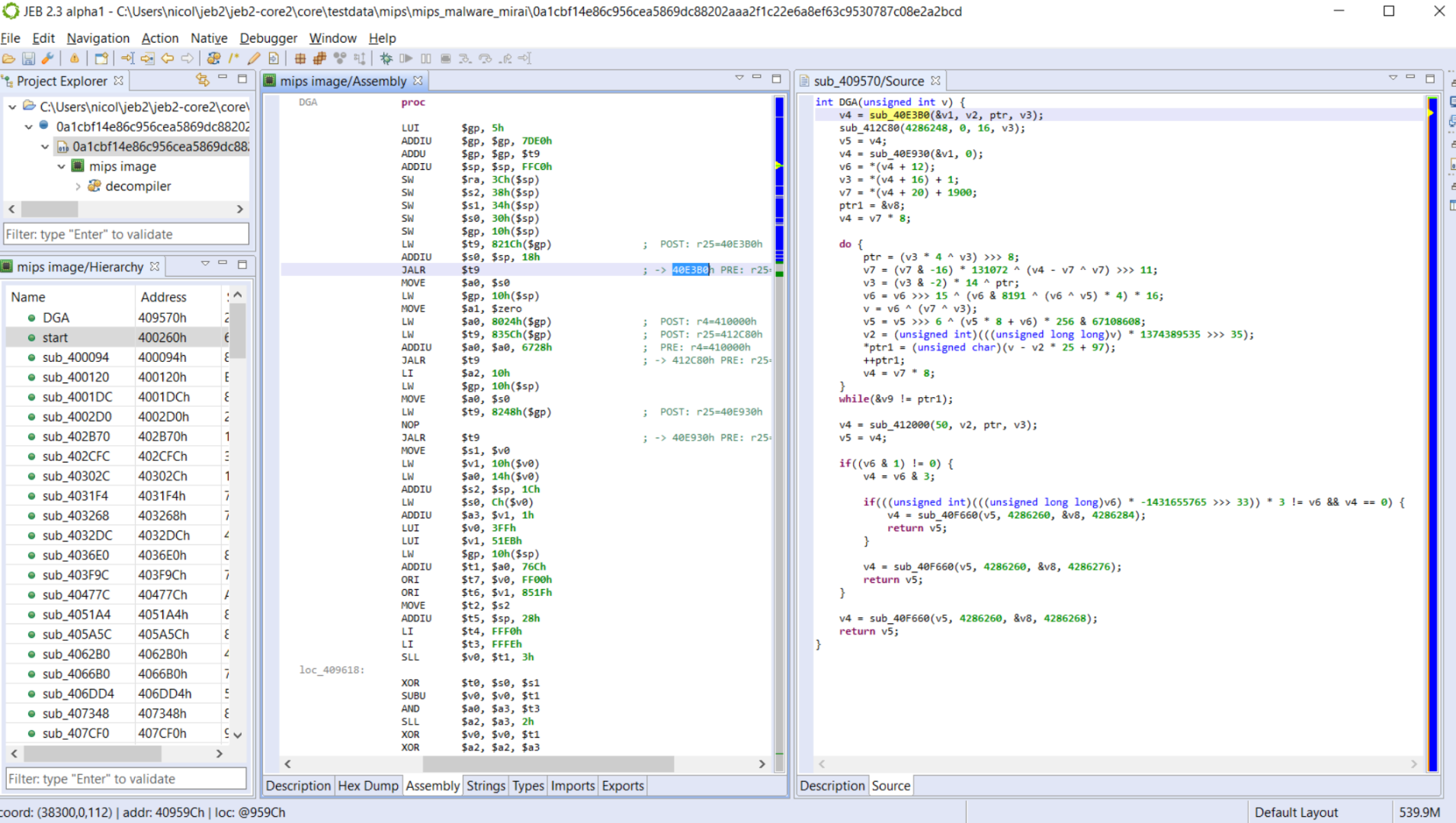The height and width of the screenshot is (823, 1456).
Task: Click the debugger step into icon
Action: (x=465, y=59)
